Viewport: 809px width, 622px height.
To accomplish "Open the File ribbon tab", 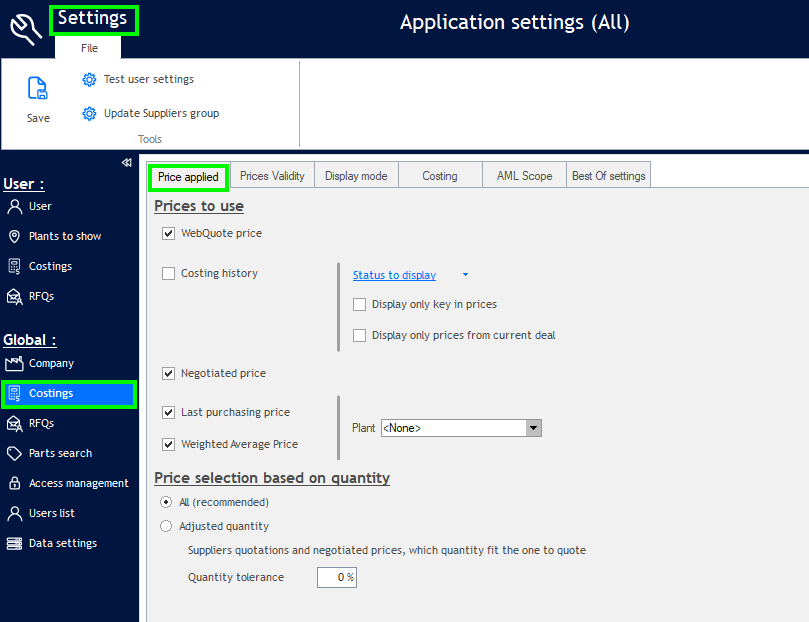I will tap(89, 48).
